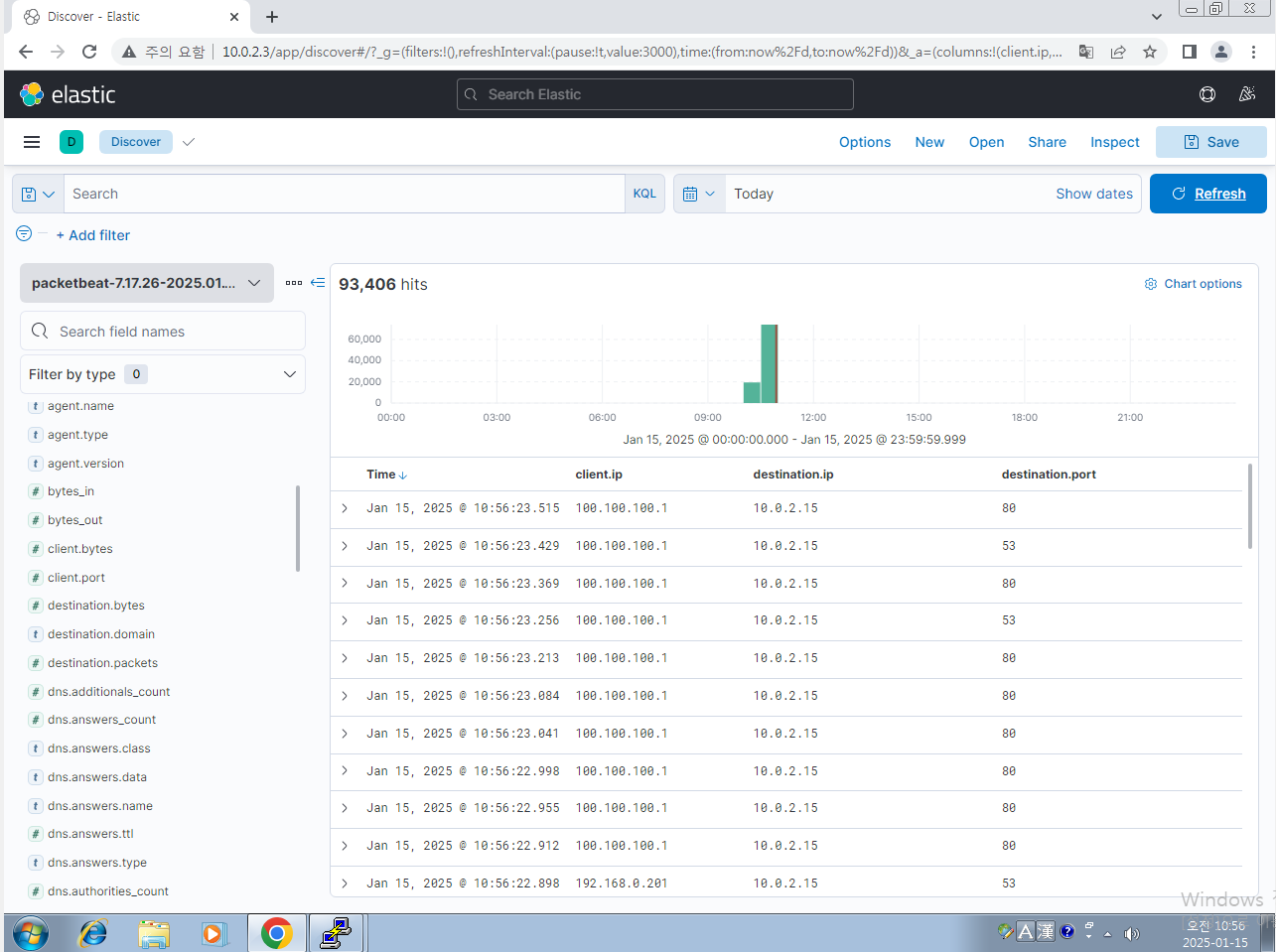Click the client.ip column header
Screen dimensions: 1276x952
pyautogui.click(x=599, y=475)
